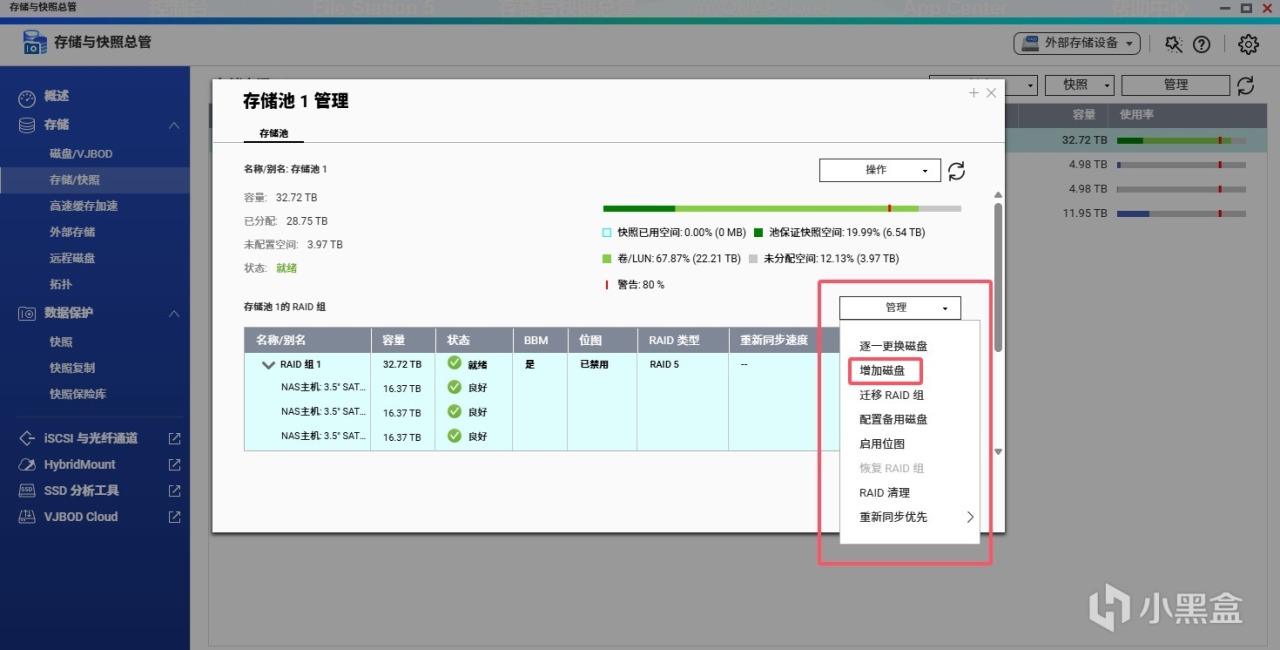This screenshot has height=650, width=1280.
Task: Click 管理 button in background window
Action: point(1176,85)
